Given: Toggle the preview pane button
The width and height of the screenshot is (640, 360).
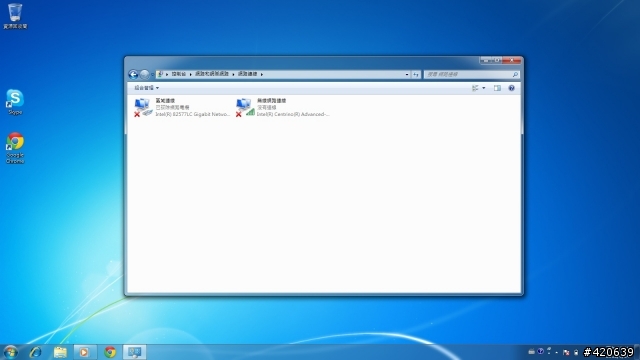Looking at the screenshot, I should 497,88.
